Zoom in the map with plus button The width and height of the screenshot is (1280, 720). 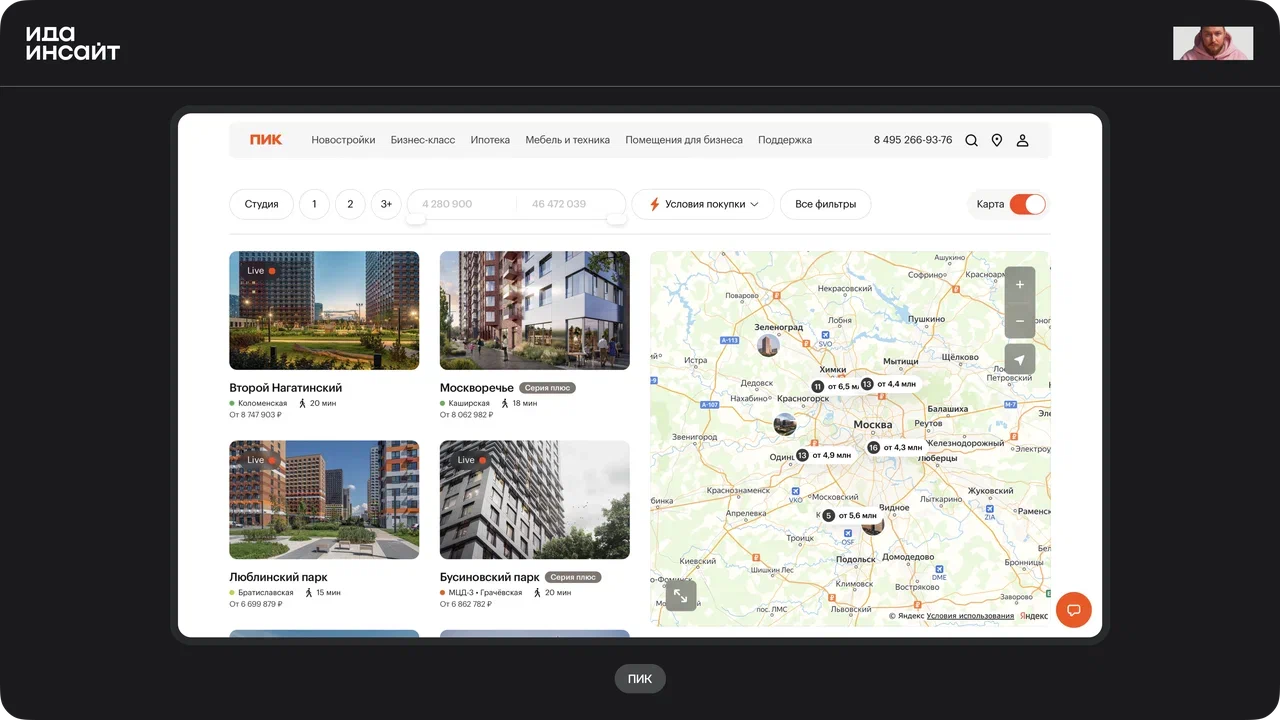coord(1020,284)
